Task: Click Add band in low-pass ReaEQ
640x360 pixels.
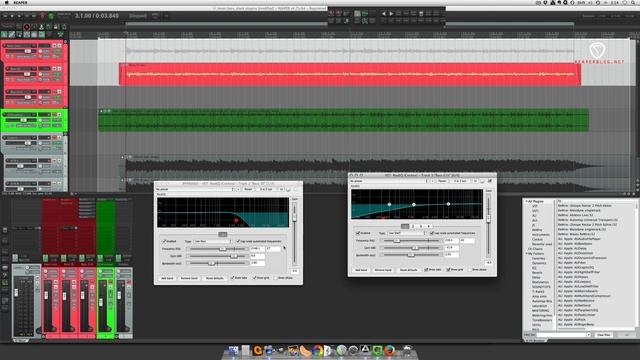Action: point(167,278)
